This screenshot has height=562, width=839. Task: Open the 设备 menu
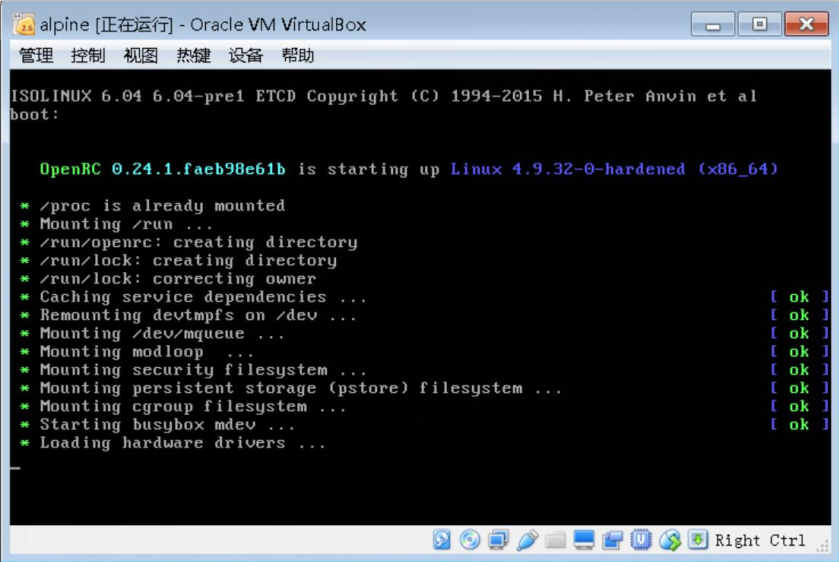pyautogui.click(x=246, y=55)
